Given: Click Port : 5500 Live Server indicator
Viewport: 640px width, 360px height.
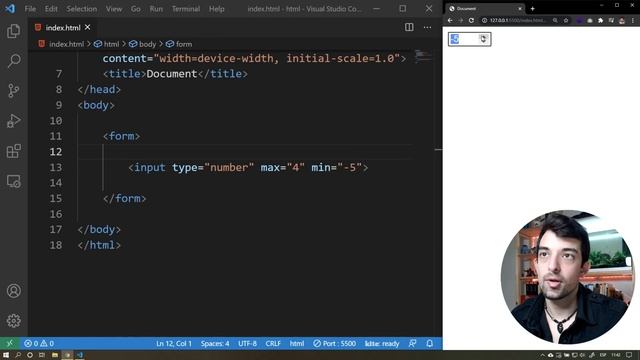Looking at the screenshot, I should (335, 343).
